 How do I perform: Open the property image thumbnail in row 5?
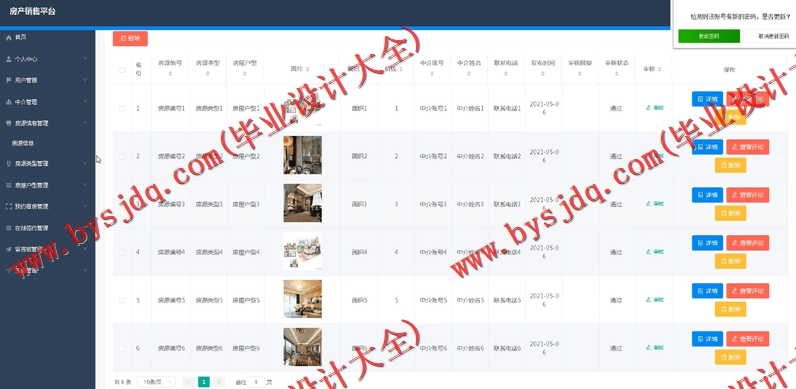point(303,299)
